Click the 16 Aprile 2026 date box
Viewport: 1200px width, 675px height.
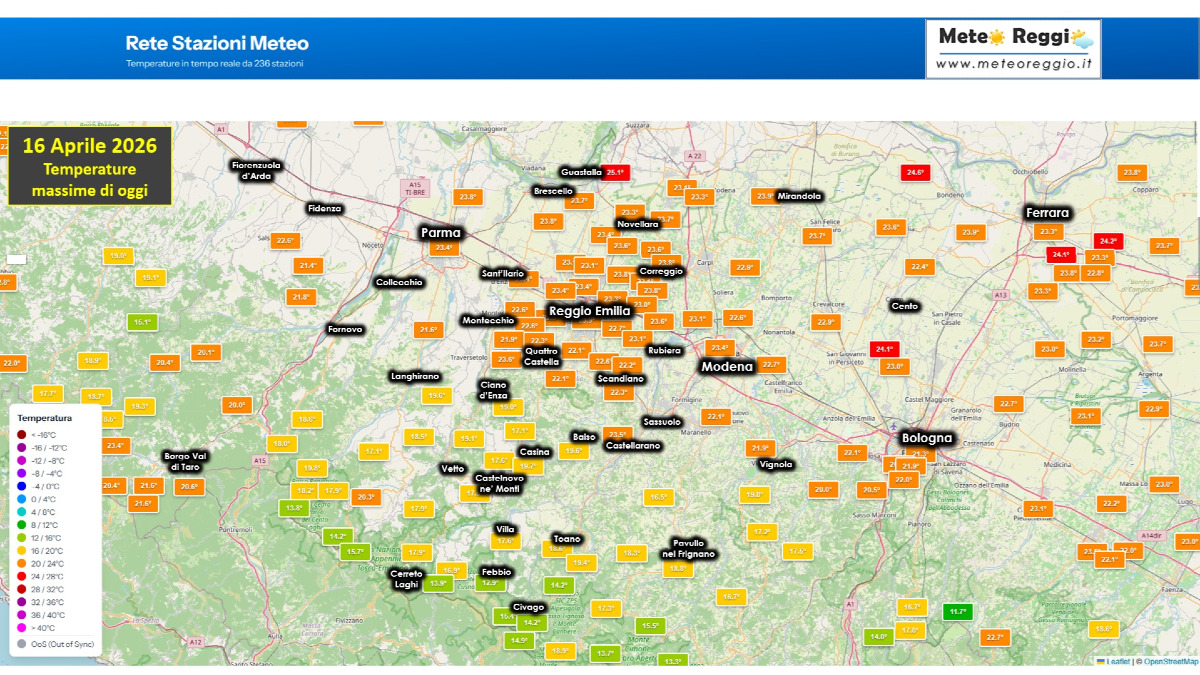[88, 146]
